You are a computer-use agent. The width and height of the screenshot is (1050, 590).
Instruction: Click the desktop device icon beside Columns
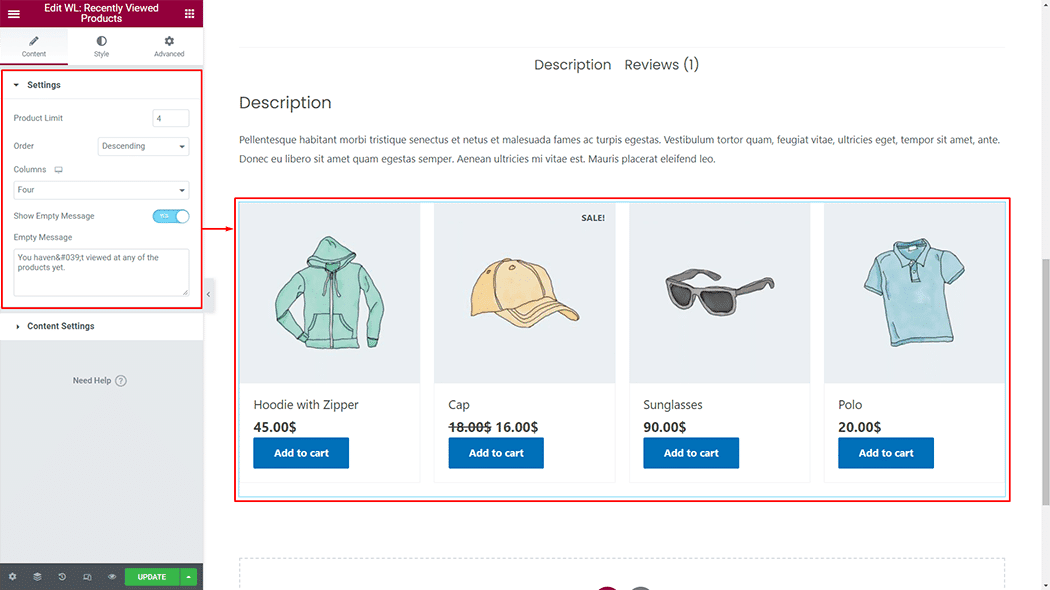tap(58, 170)
